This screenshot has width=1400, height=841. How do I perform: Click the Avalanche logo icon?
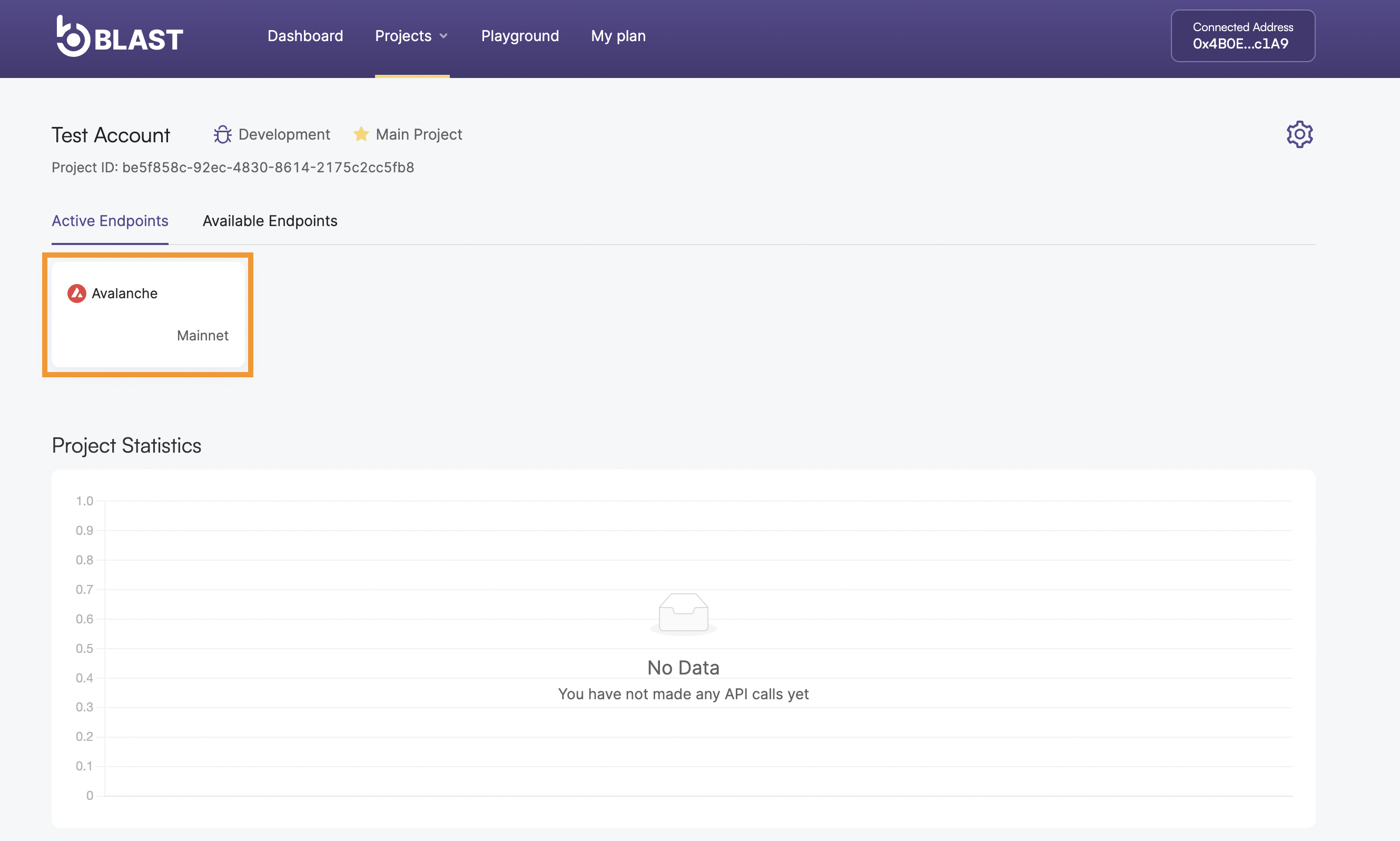pos(76,294)
